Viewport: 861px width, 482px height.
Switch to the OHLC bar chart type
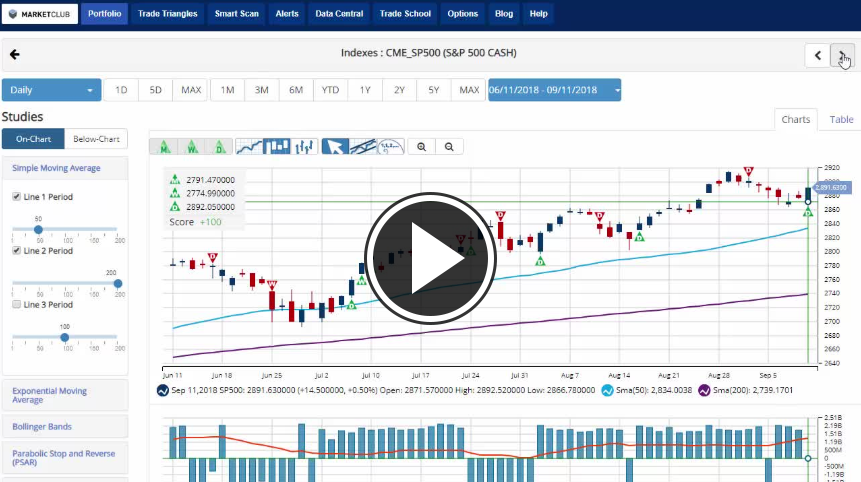pos(304,147)
